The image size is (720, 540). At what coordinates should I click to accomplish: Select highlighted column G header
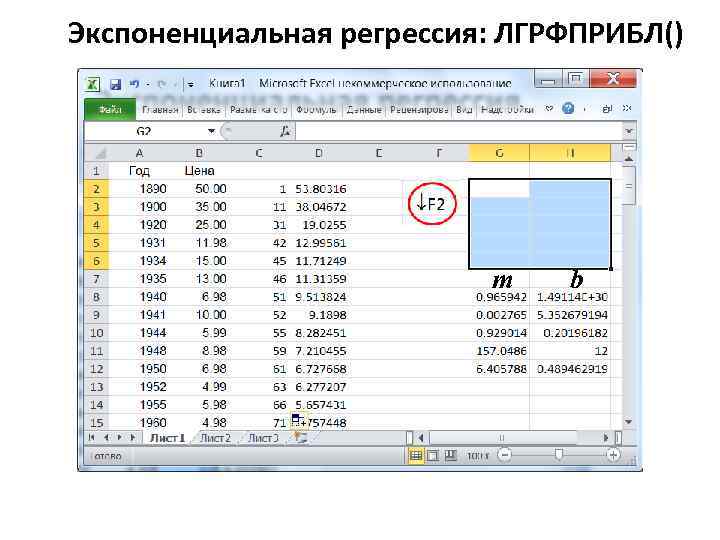tap(499, 153)
